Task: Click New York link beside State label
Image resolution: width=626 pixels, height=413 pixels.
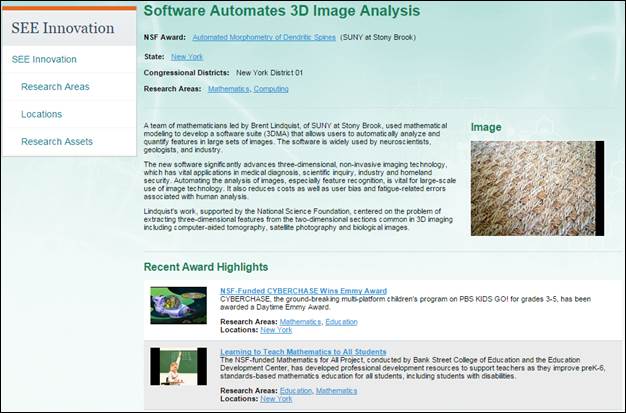Action: [187, 57]
